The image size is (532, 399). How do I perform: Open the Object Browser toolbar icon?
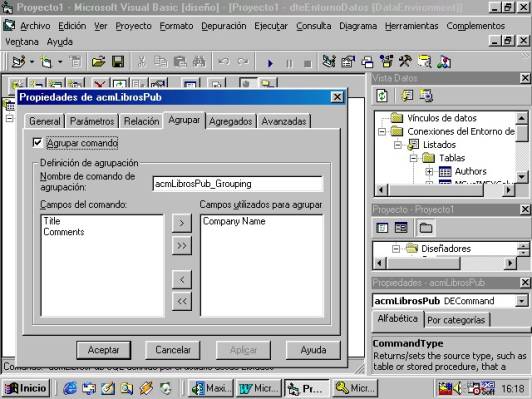click(386, 62)
